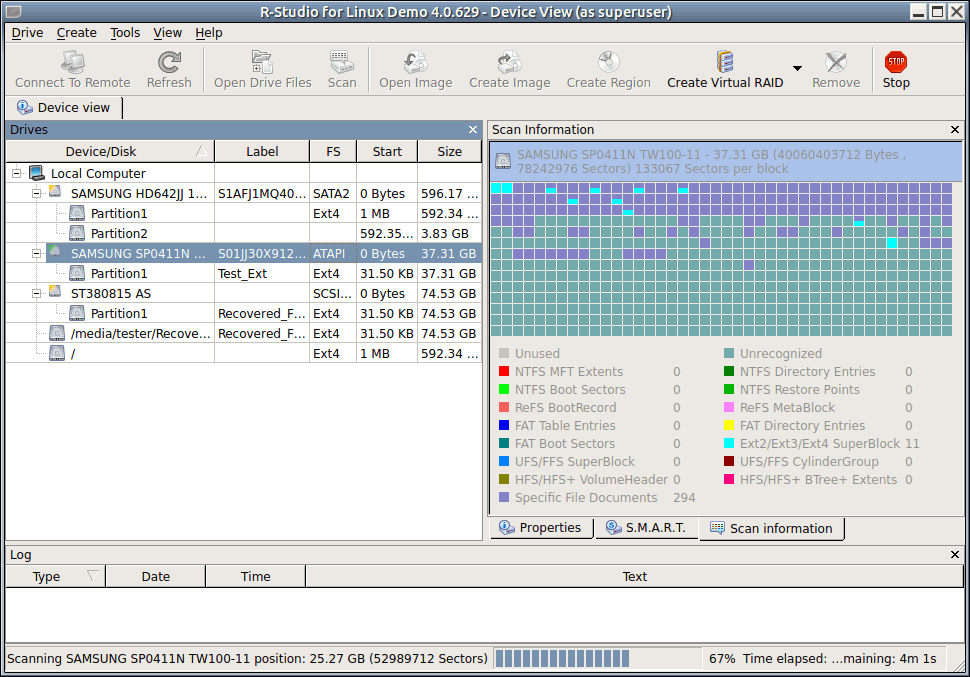Click the "Unrecognized" legend label
970x677 pixels.
point(781,353)
